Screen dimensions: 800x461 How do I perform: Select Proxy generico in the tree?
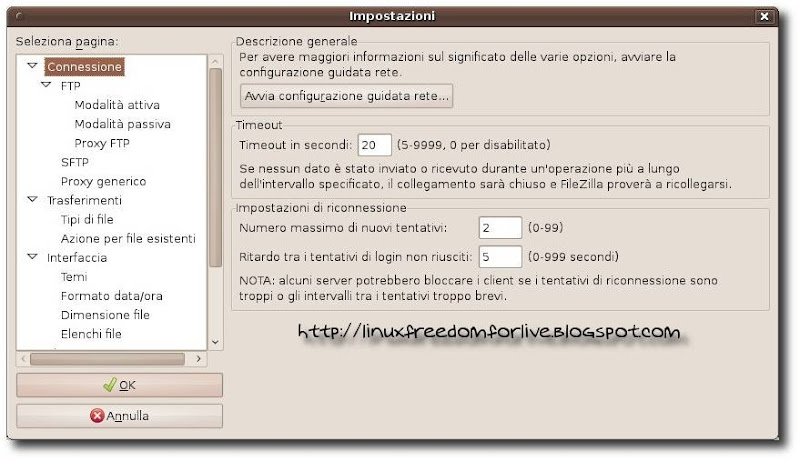pos(103,182)
